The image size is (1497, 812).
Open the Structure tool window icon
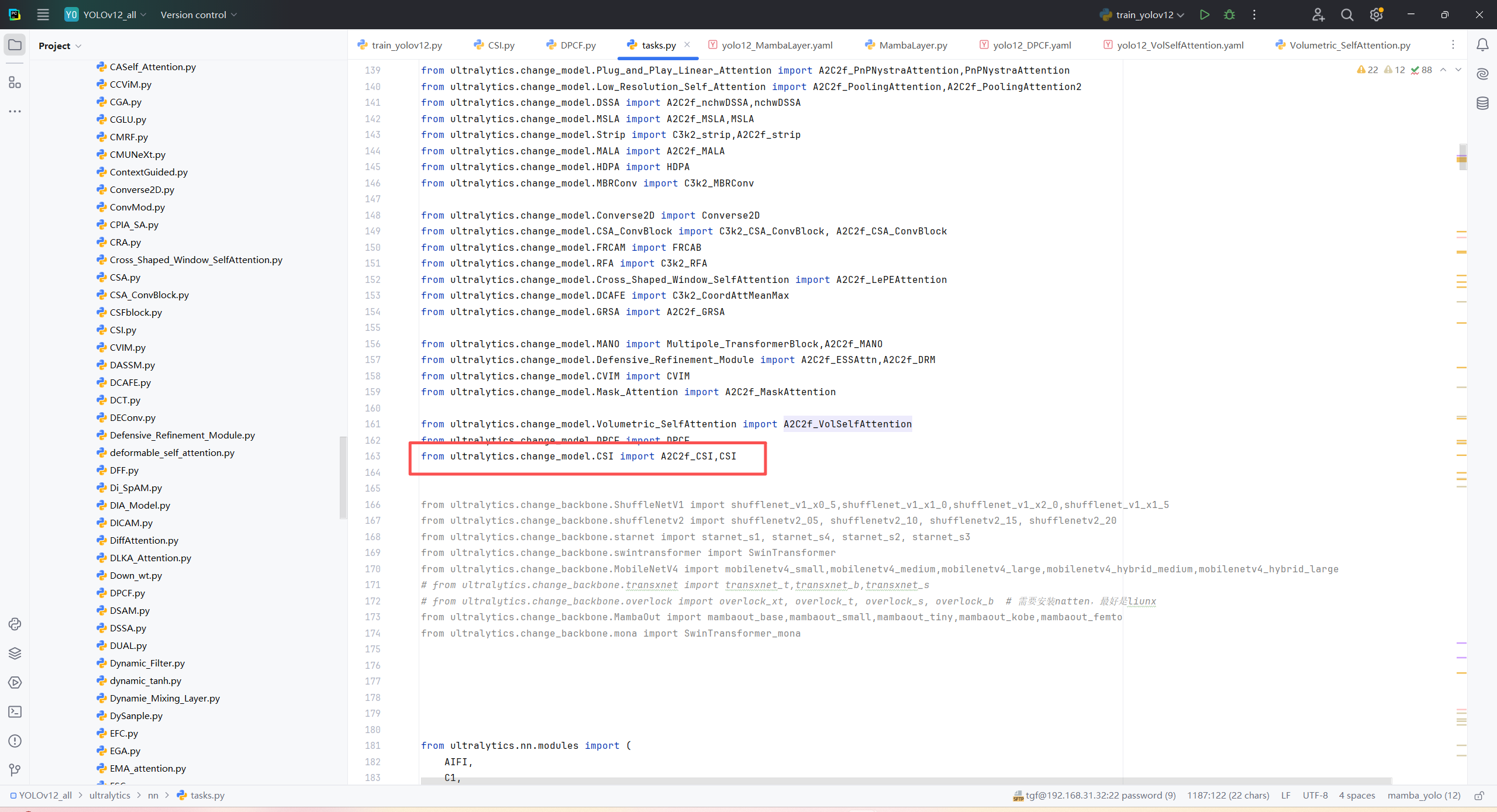click(x=15, y=82)
